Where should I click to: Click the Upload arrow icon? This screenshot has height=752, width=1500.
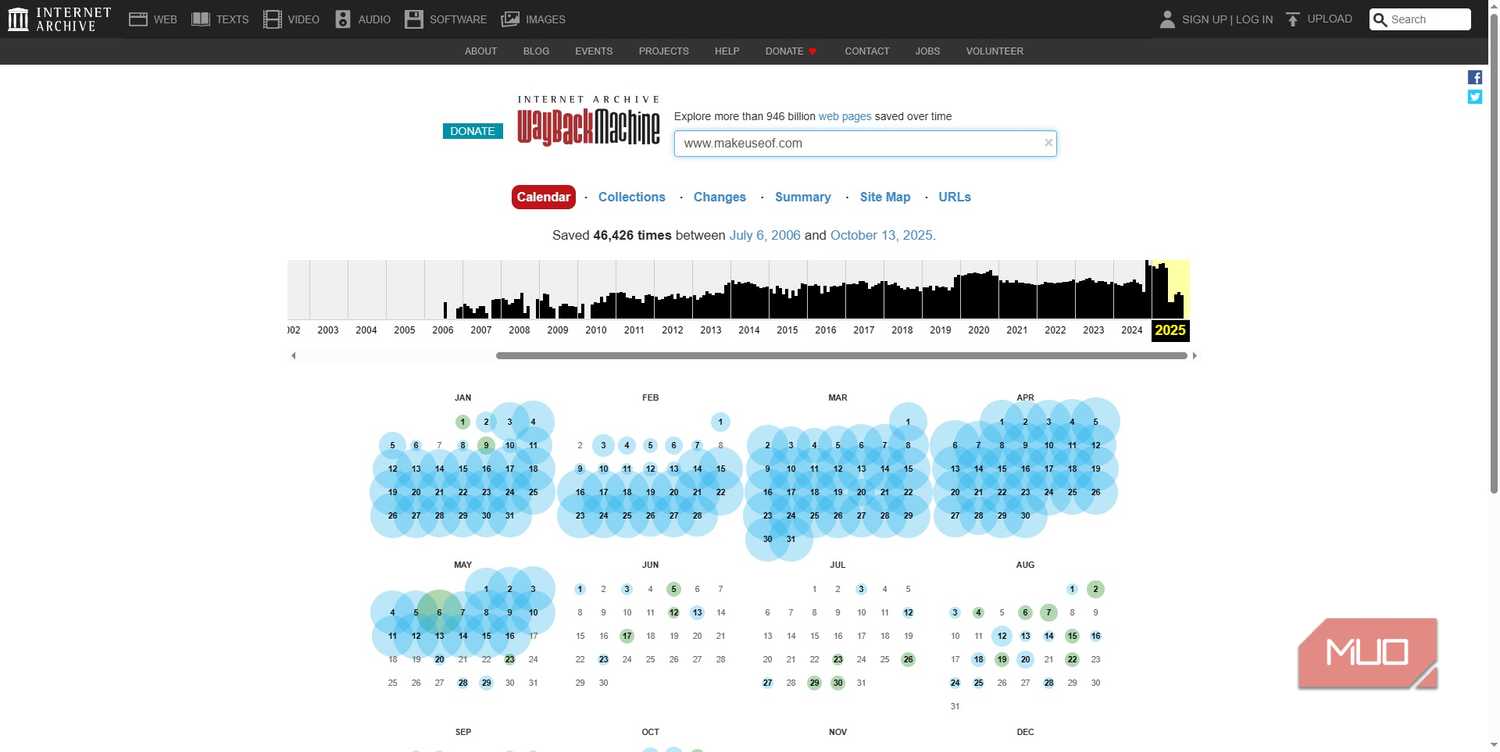[x=1293, y=19]
